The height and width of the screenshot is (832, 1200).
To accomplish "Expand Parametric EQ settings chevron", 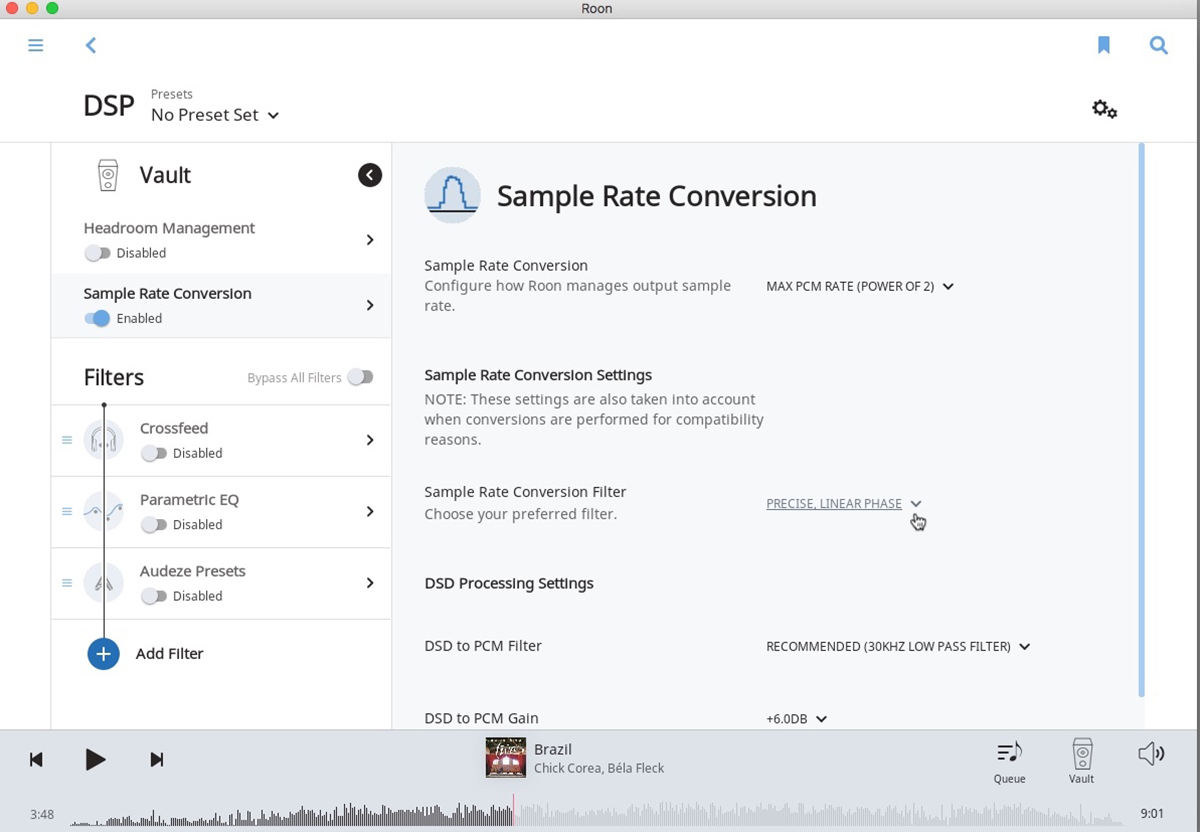I will 370,511.
